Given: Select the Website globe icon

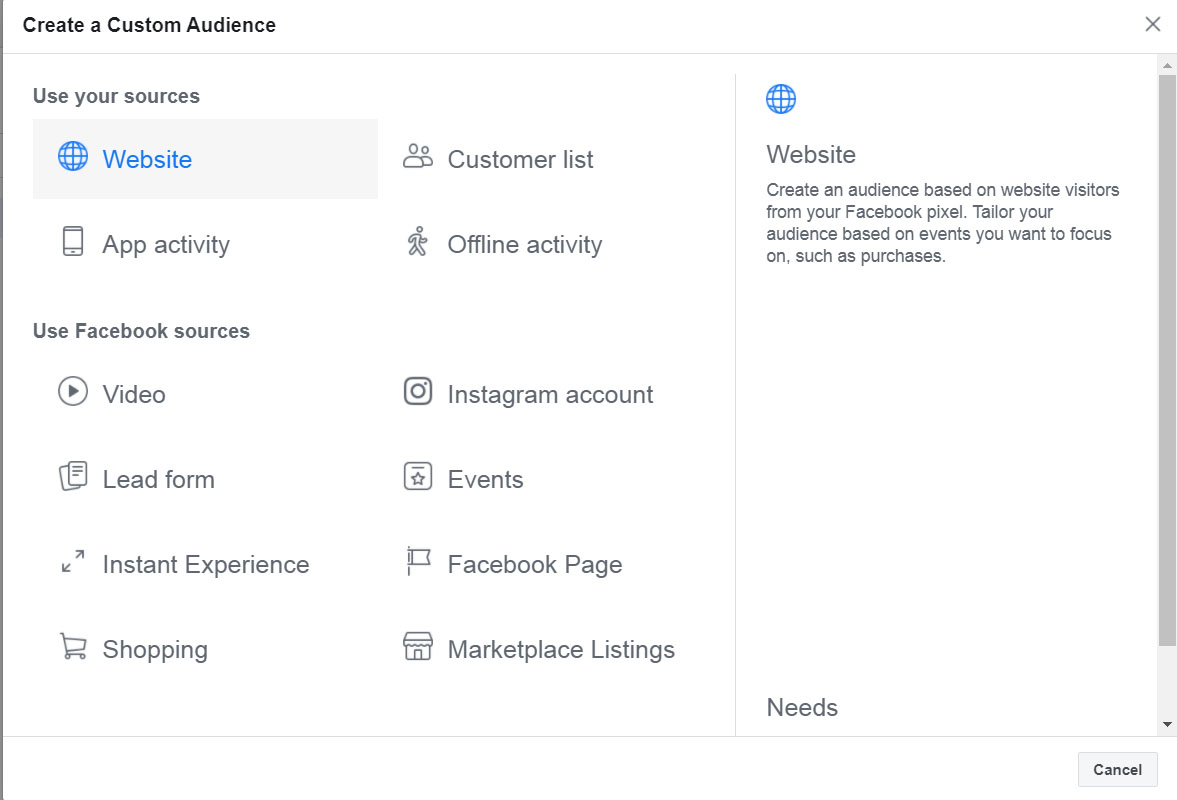Looking at the screenshot, I should [x=73, y=156].
